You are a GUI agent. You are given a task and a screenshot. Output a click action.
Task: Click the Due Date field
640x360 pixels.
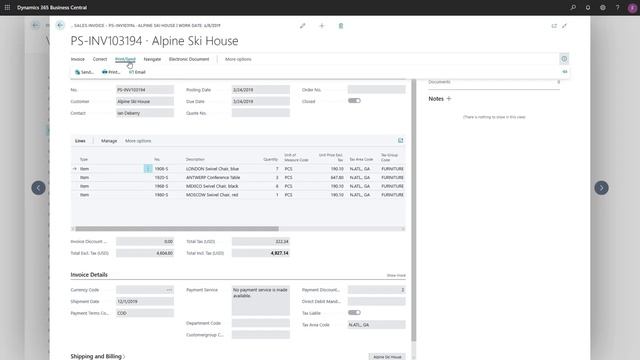261,101
